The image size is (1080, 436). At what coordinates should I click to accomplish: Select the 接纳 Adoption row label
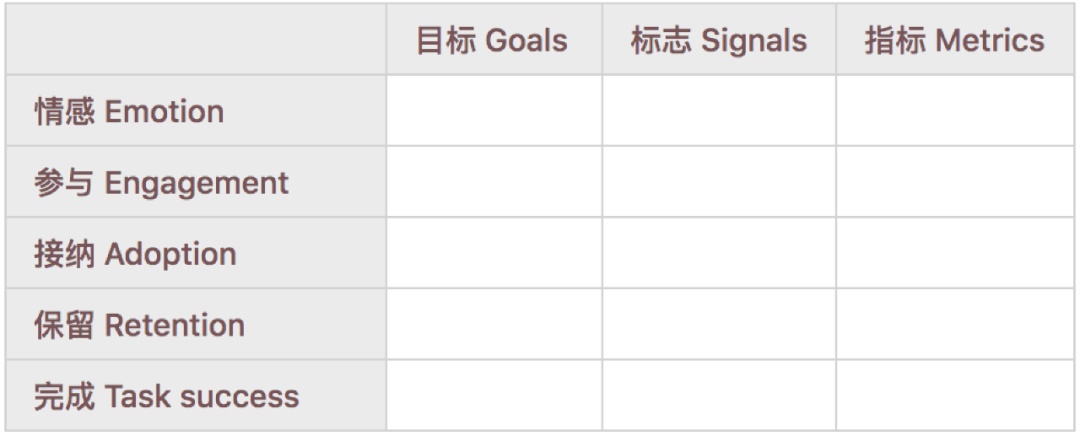tap(135, 254)
